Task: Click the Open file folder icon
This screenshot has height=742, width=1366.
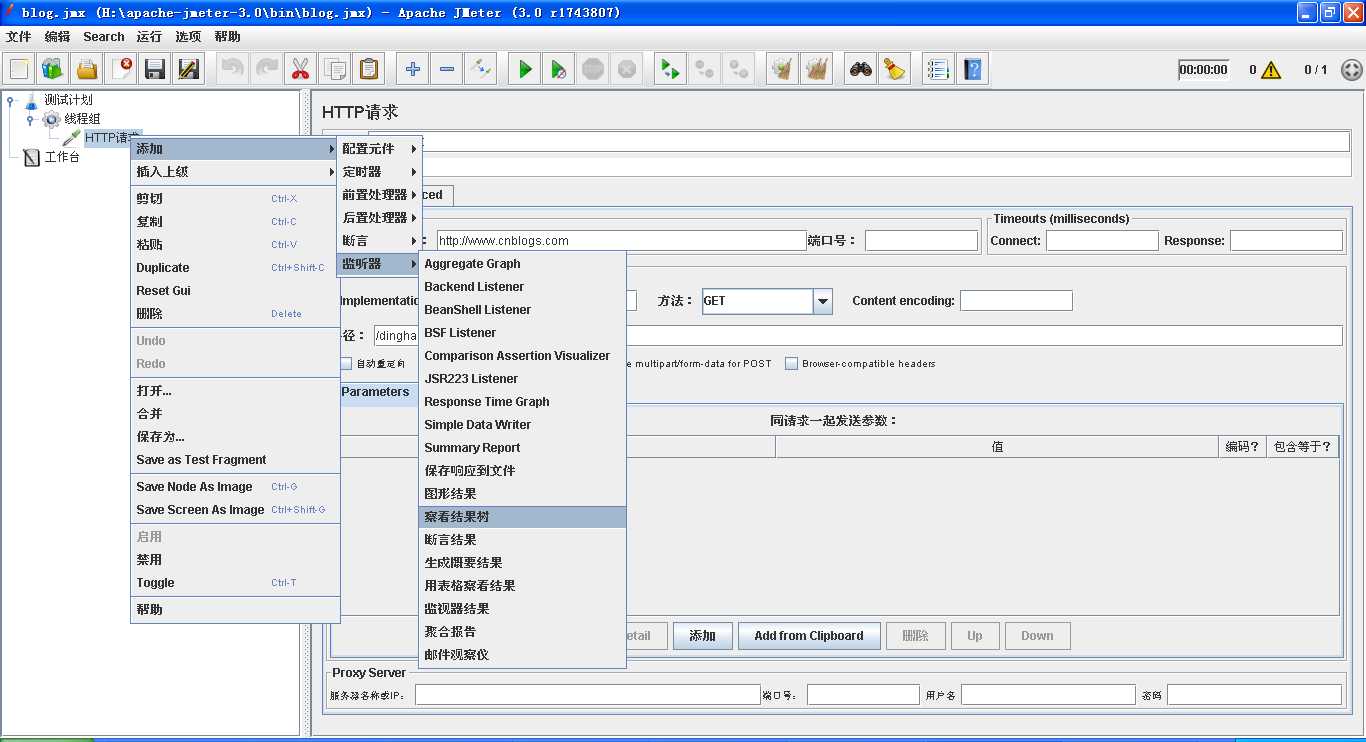Action: point(87,69)
